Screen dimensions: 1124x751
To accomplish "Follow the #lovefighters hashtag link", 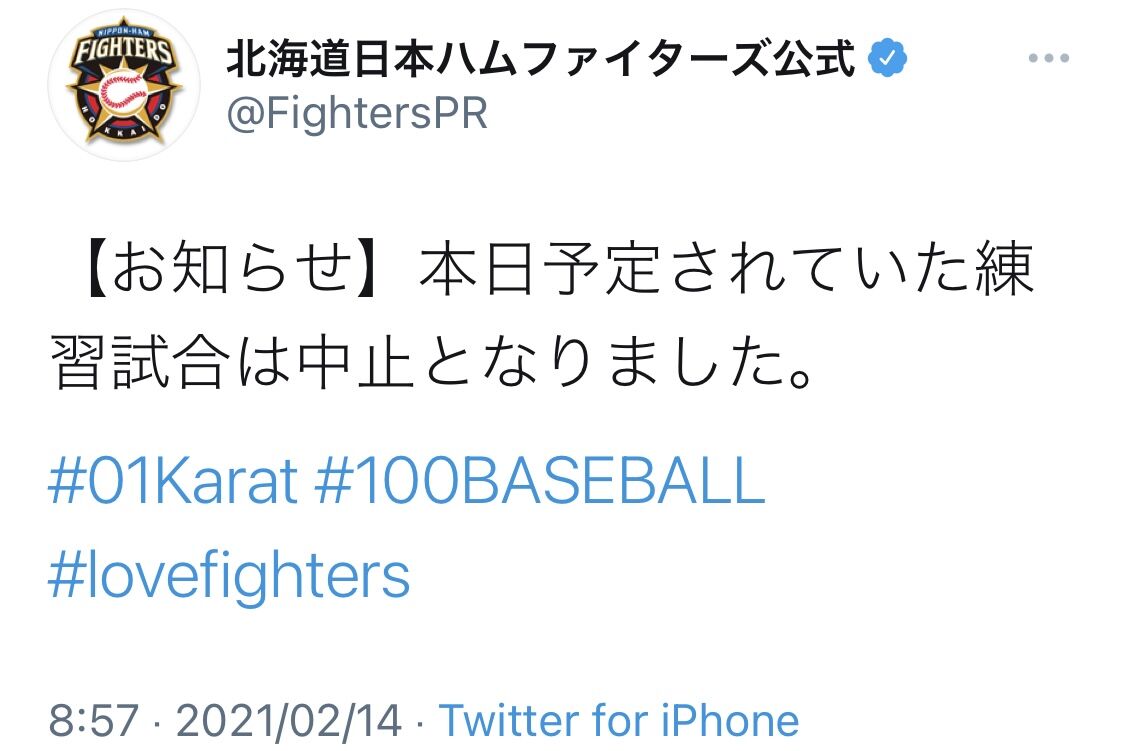I will click(229, 575).
